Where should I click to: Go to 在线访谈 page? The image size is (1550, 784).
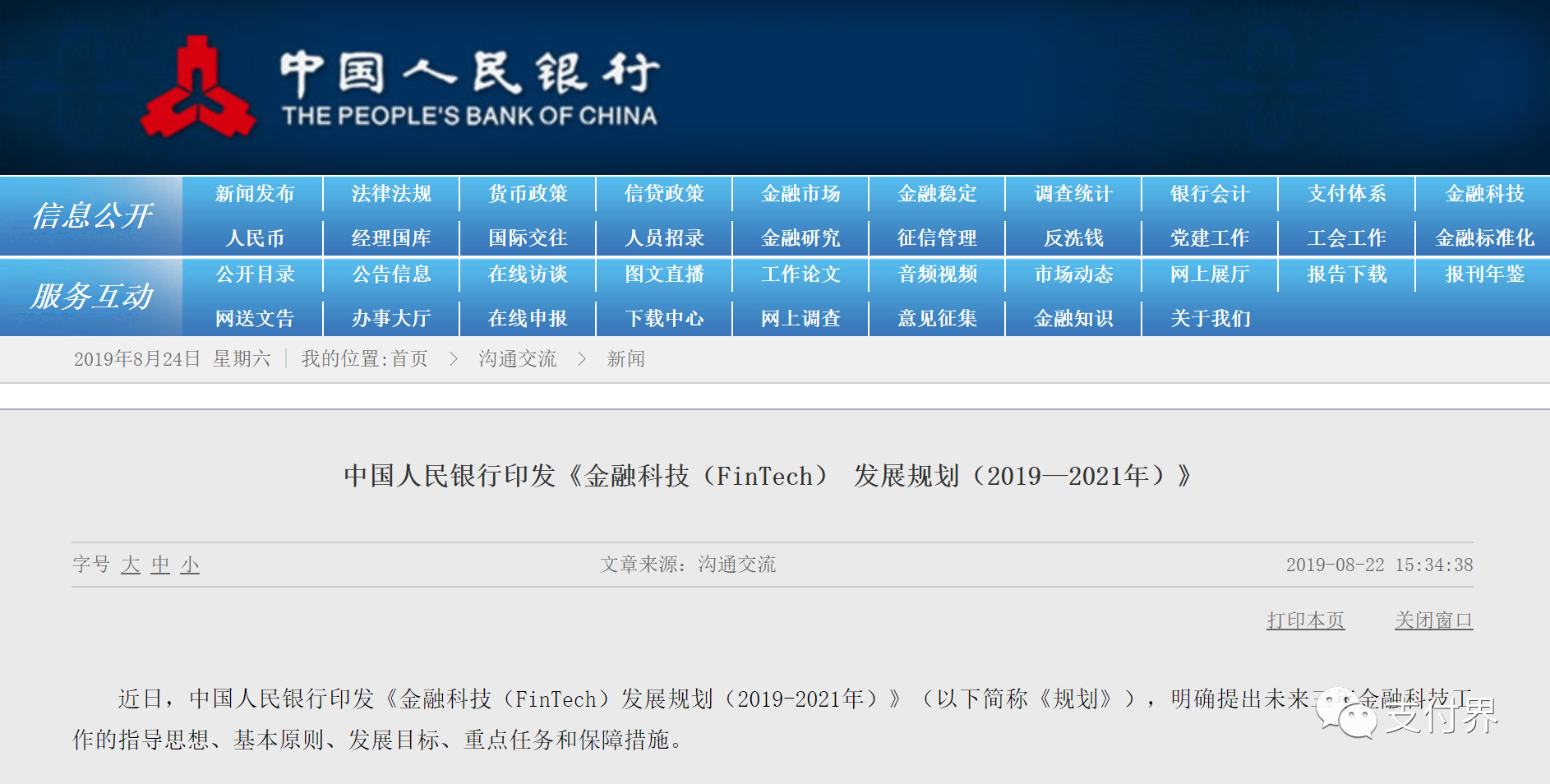click(x=528, y=274)
